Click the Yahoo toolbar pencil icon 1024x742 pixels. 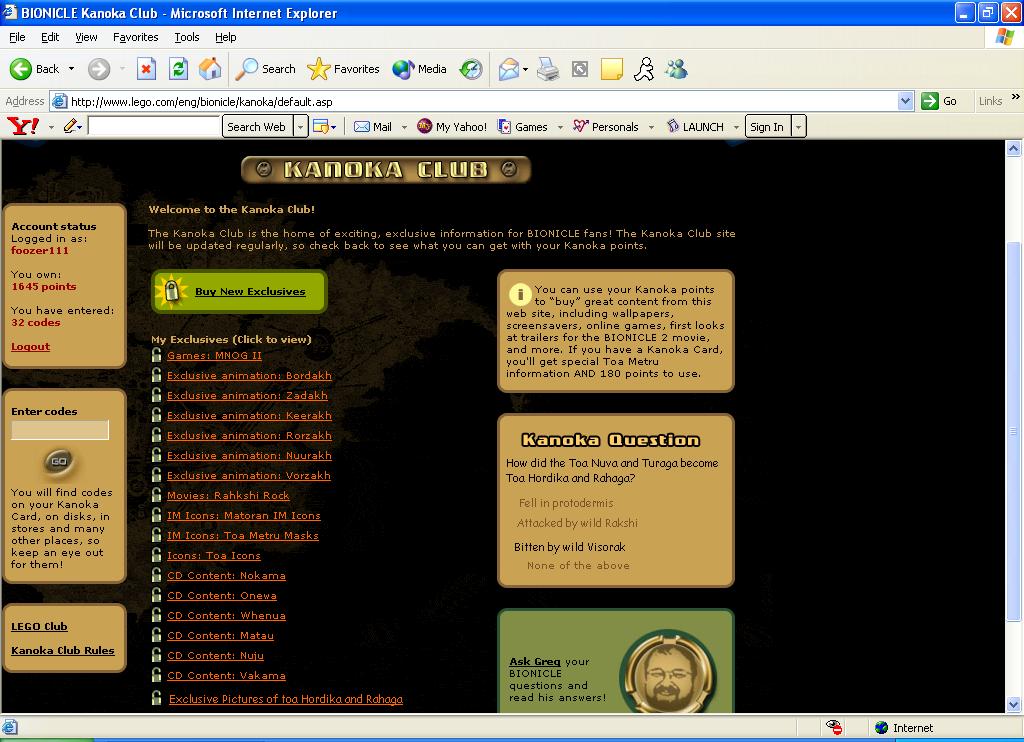point(71,126)
